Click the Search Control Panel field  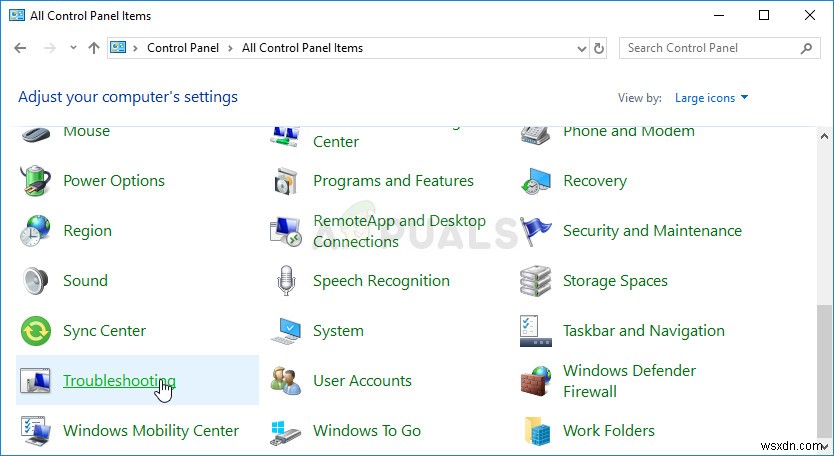click(x=720, y=48)
